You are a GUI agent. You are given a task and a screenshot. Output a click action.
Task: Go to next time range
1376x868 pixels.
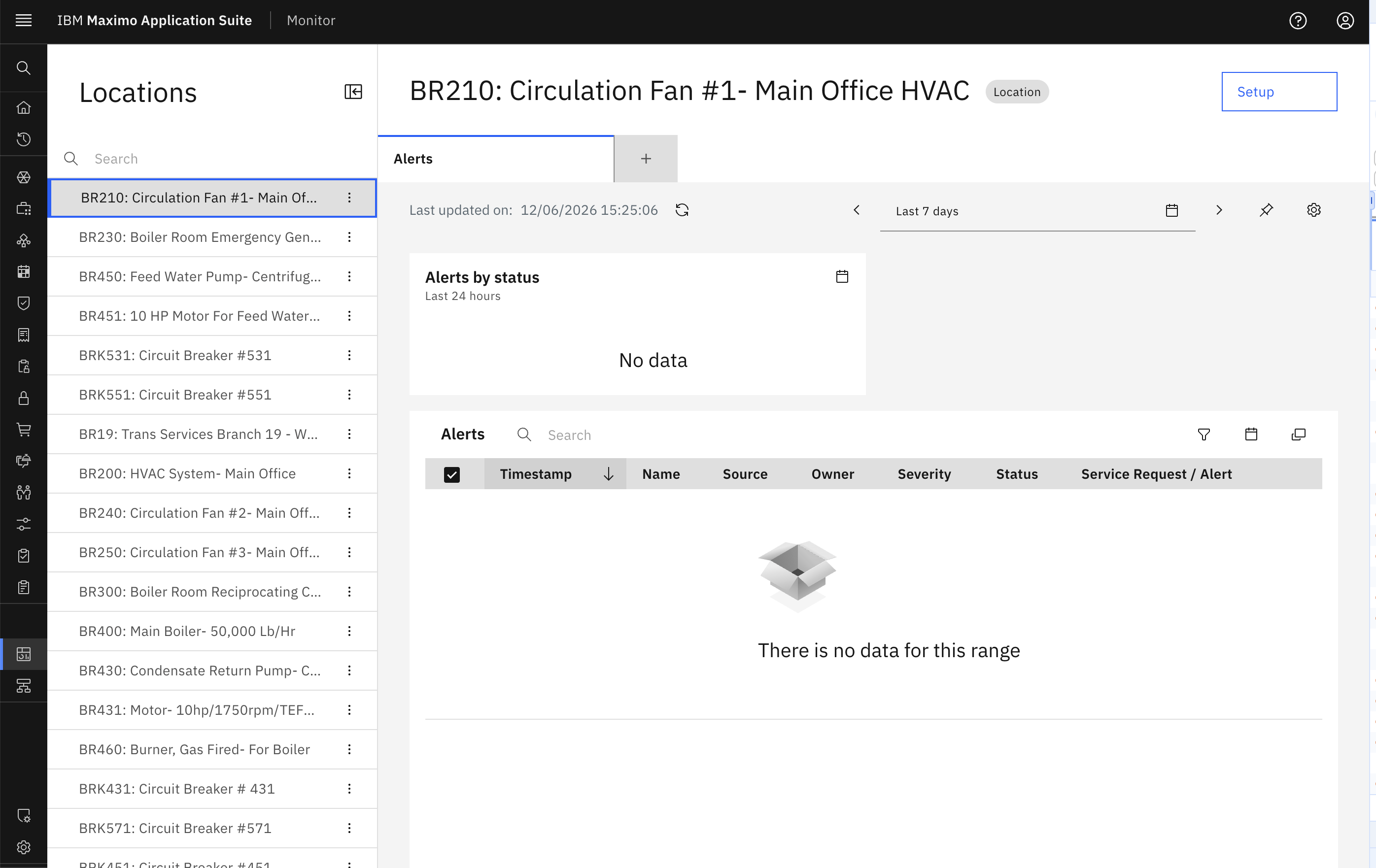click(x=1219, y=210)
